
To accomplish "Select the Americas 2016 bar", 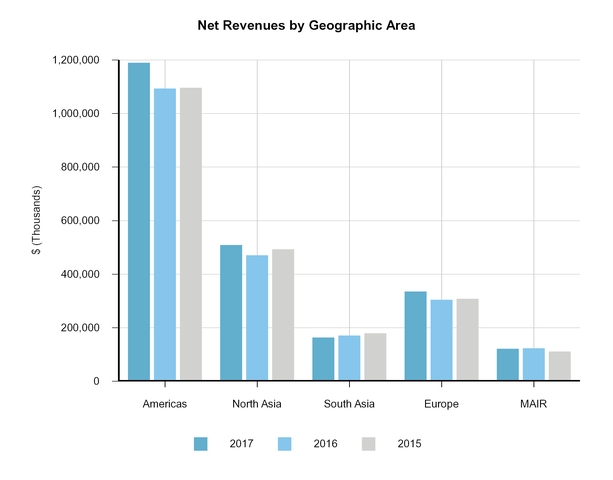I will [x=165, y=235].
